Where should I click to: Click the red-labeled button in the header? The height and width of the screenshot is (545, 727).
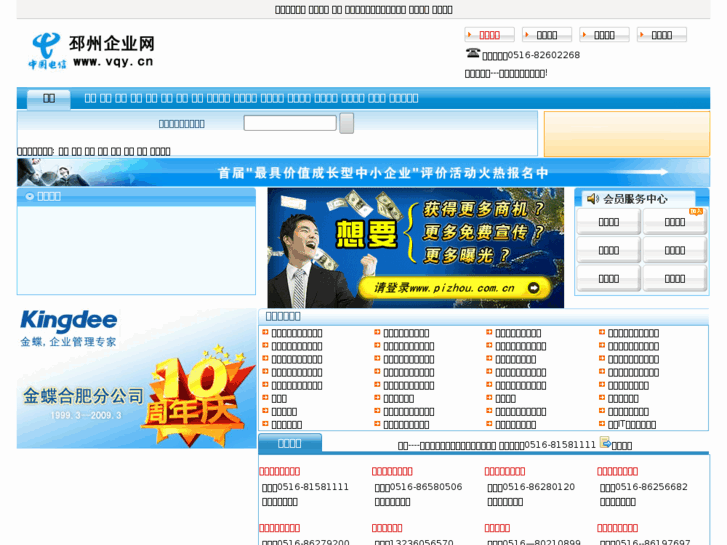coord(490,35)
